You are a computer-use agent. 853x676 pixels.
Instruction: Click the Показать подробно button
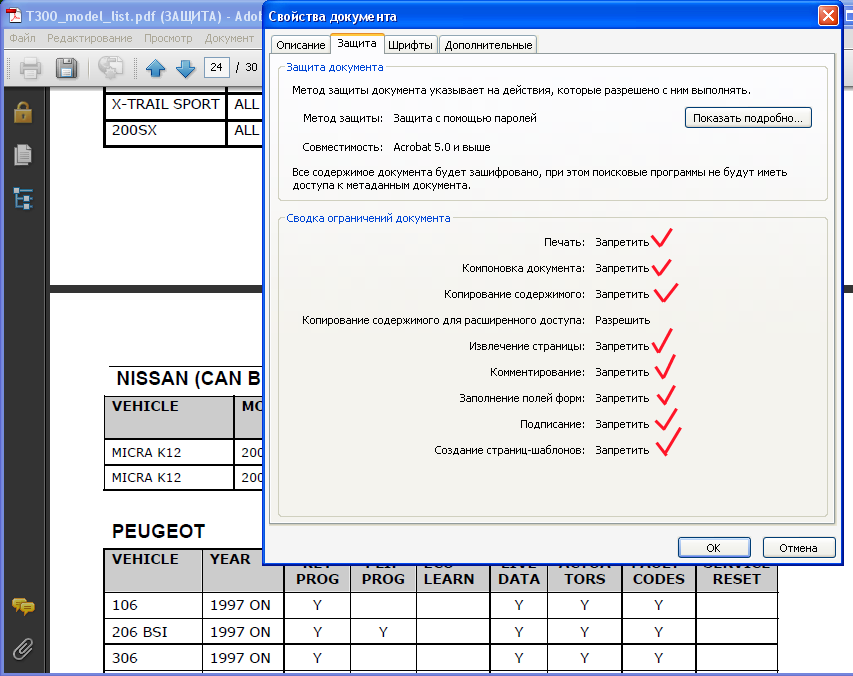(748, 118)
